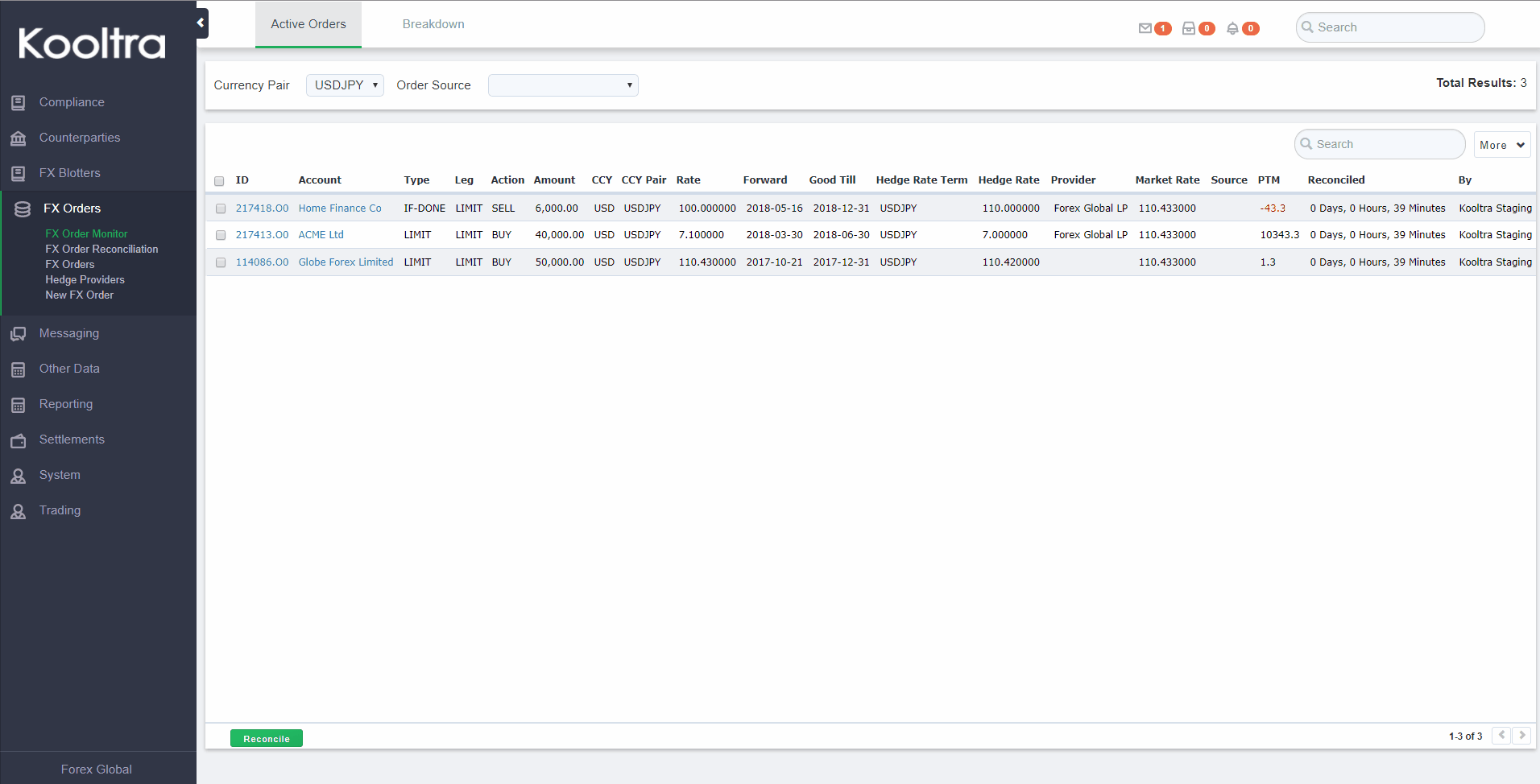This screenshot has height=784, width=1540.
Task: Click PTM value -43.3
Action: (1273, 208)
